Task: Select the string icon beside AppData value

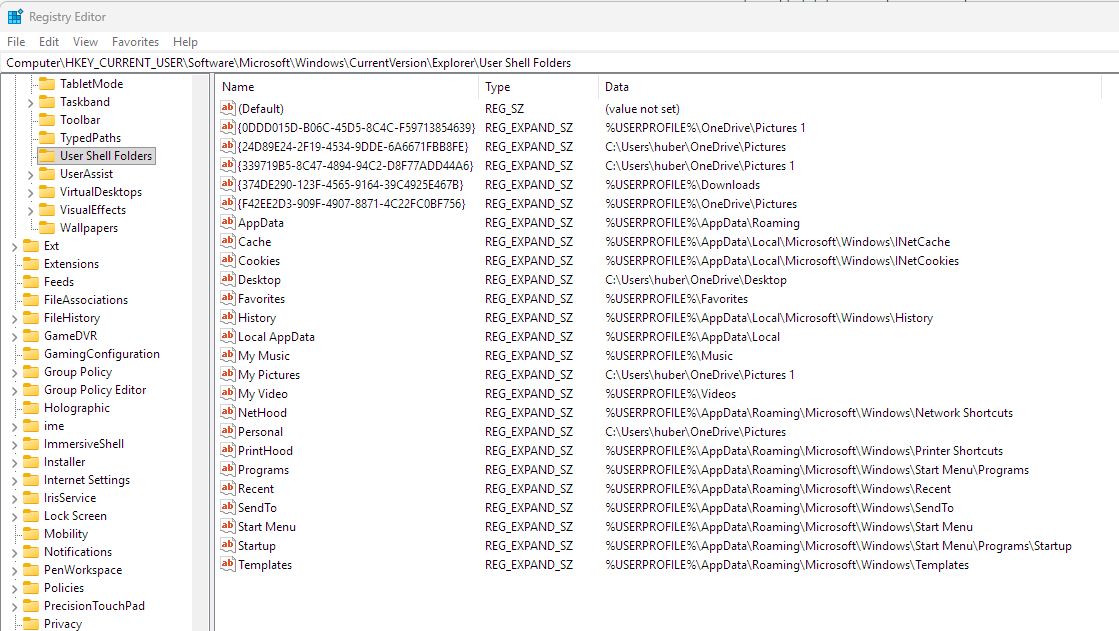Action: pos(228,222)
